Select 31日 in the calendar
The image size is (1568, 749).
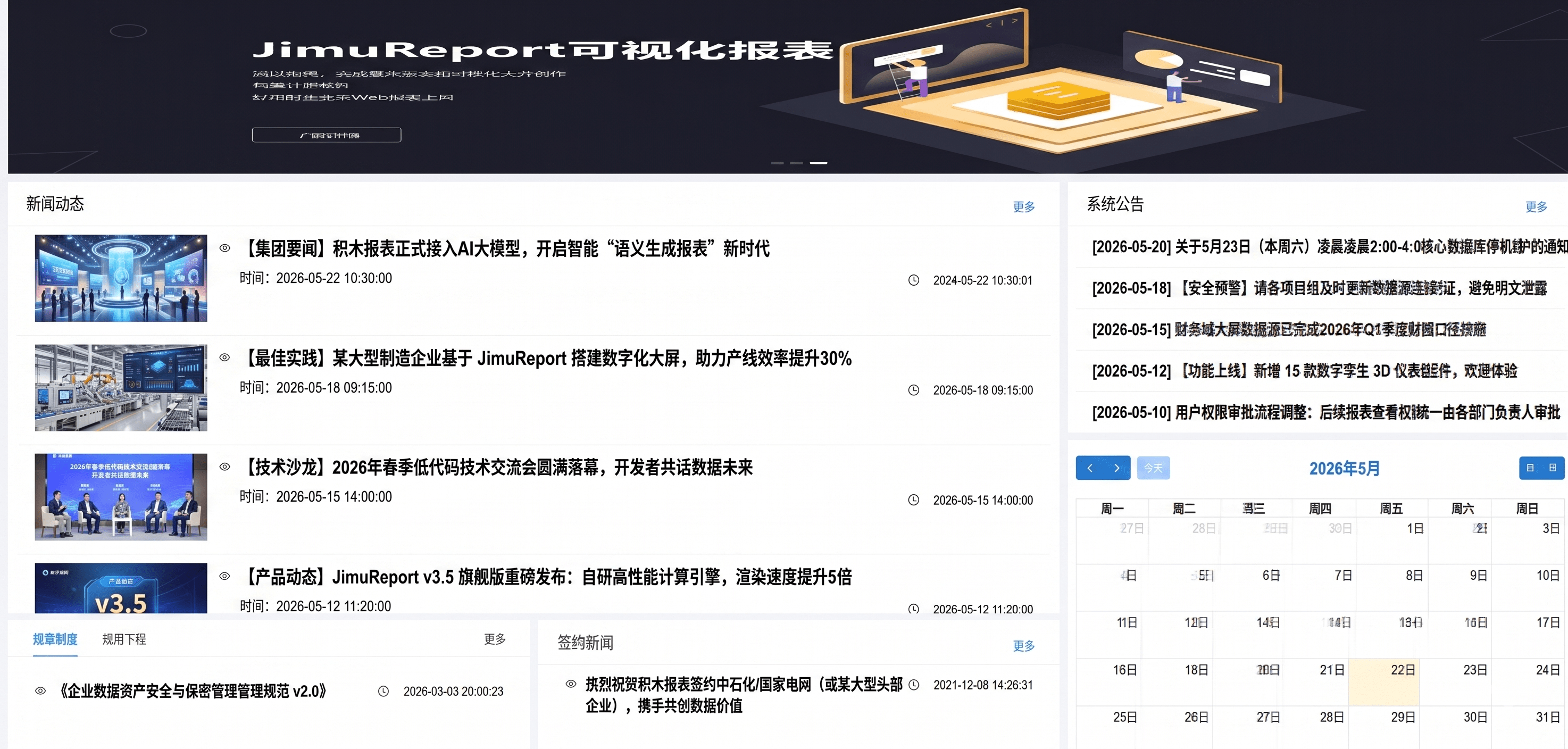click(1529, 729)
